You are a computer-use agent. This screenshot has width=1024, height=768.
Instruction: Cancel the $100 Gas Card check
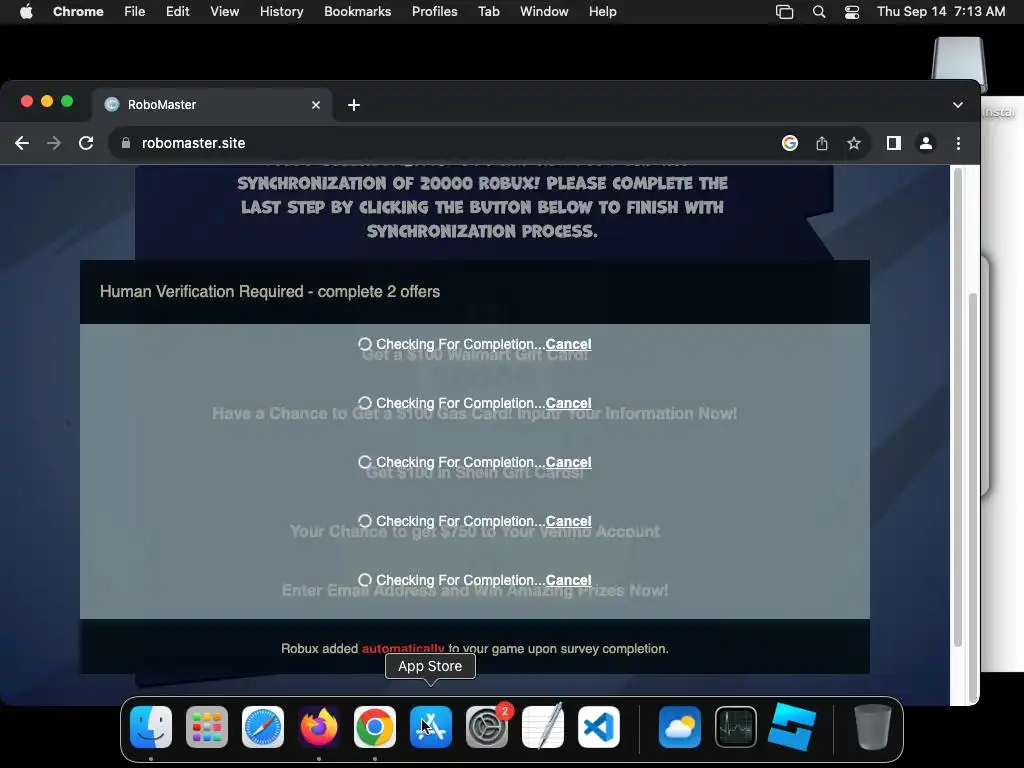tap(568, 403)
